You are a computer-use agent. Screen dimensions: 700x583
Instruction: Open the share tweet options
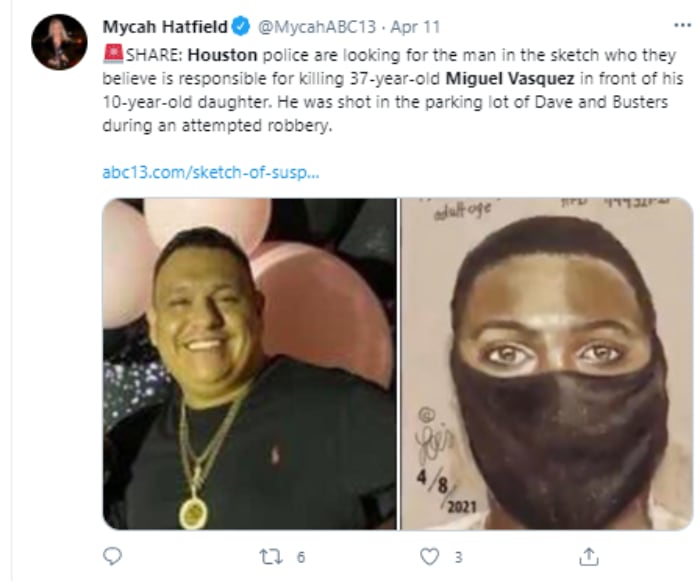[590, 555]
